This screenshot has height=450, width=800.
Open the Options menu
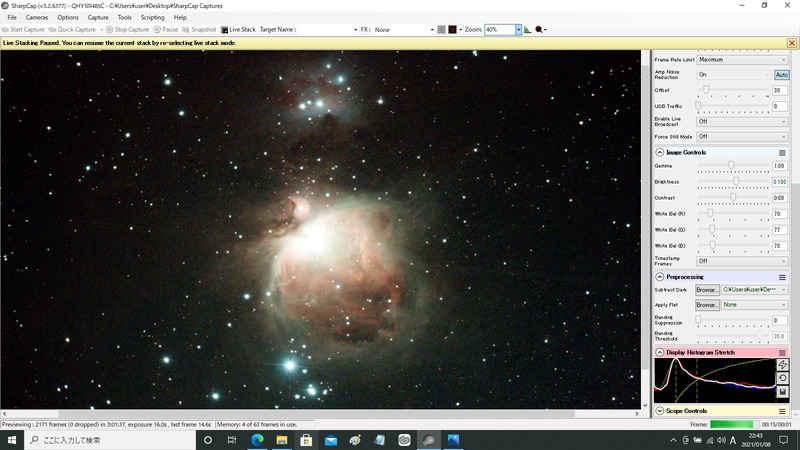tap(68, 17)
